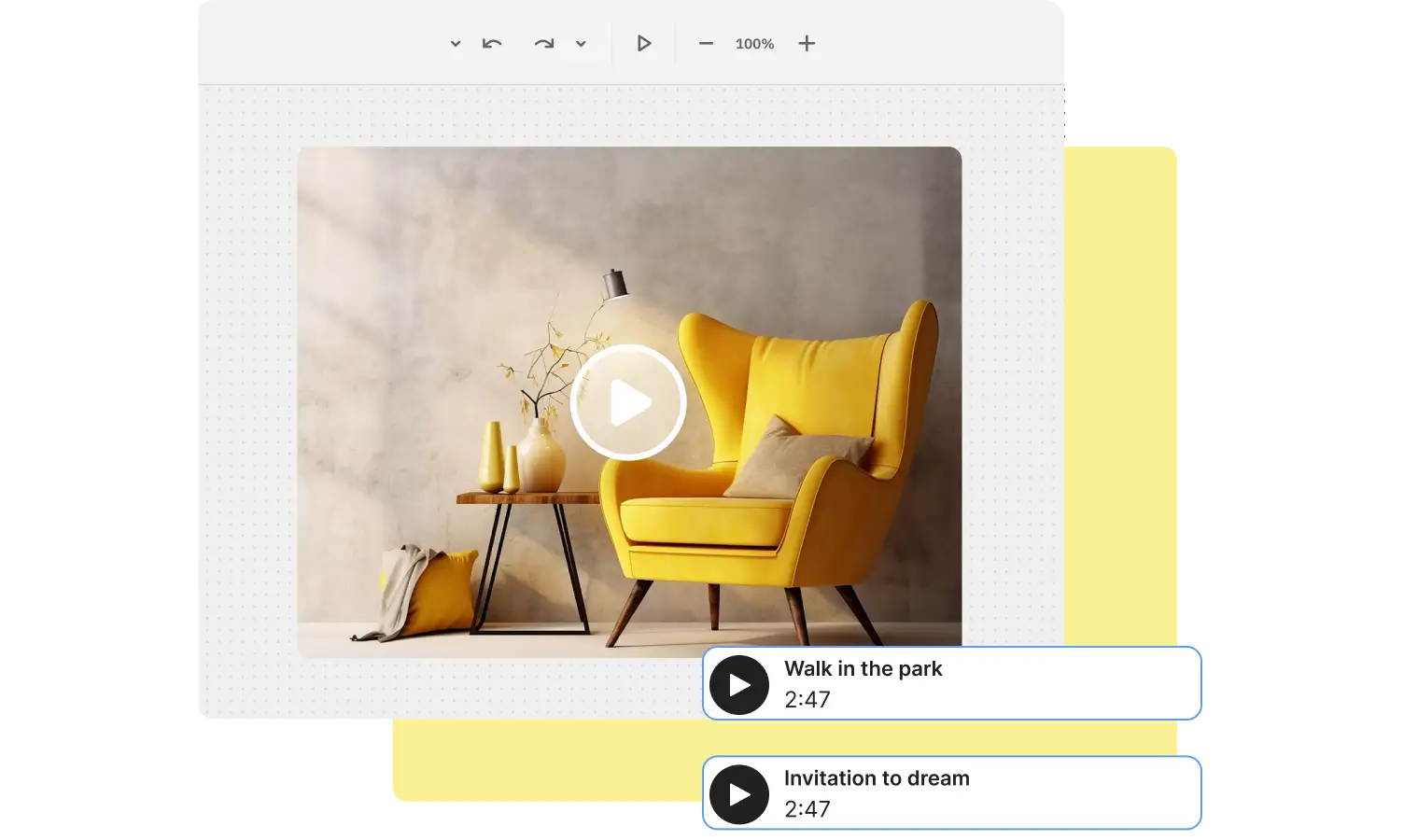Undo the last action
The image size is (1404, 840).
click(491, 43)
